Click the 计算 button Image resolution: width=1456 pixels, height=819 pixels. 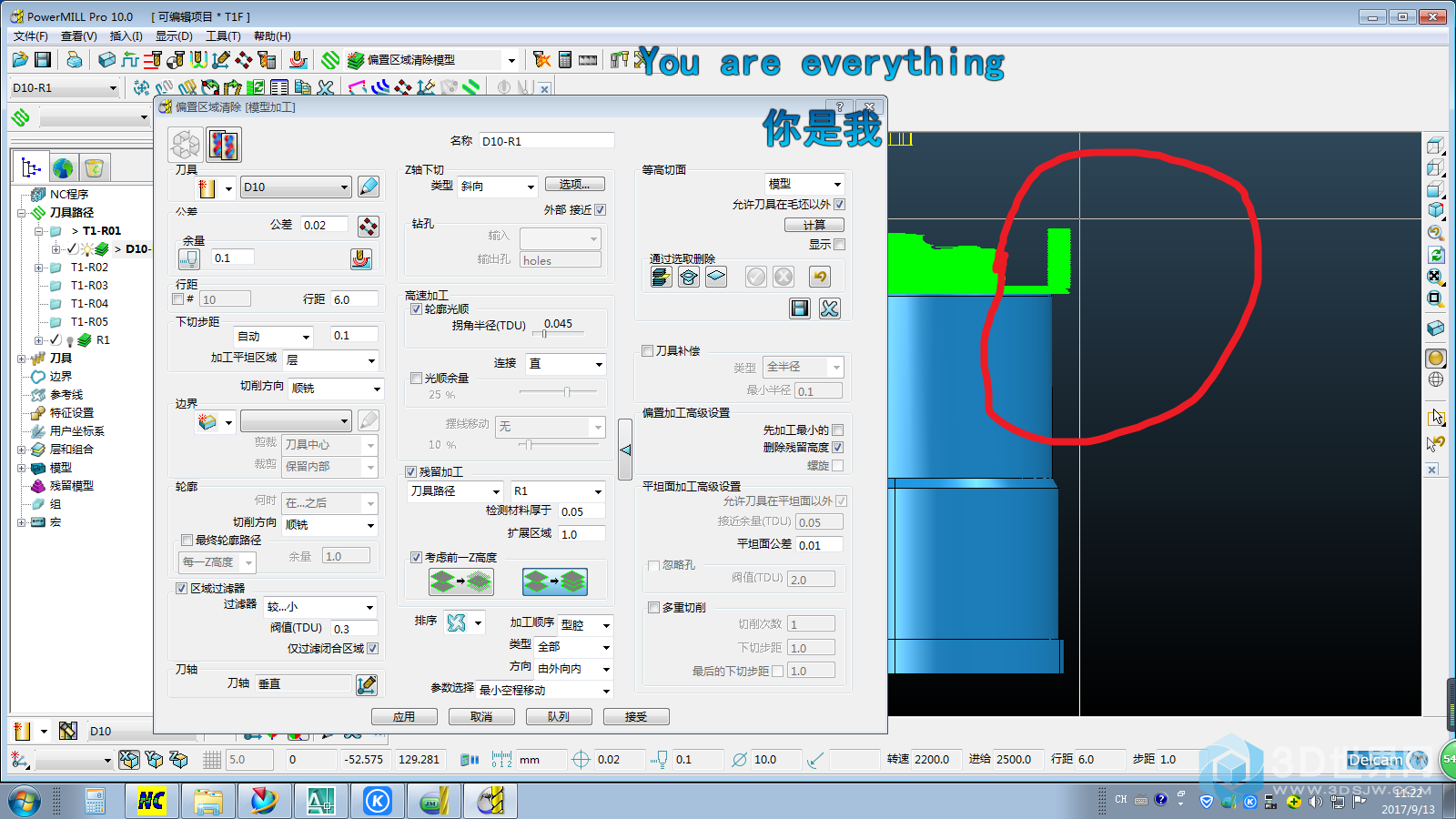point(814,225)
